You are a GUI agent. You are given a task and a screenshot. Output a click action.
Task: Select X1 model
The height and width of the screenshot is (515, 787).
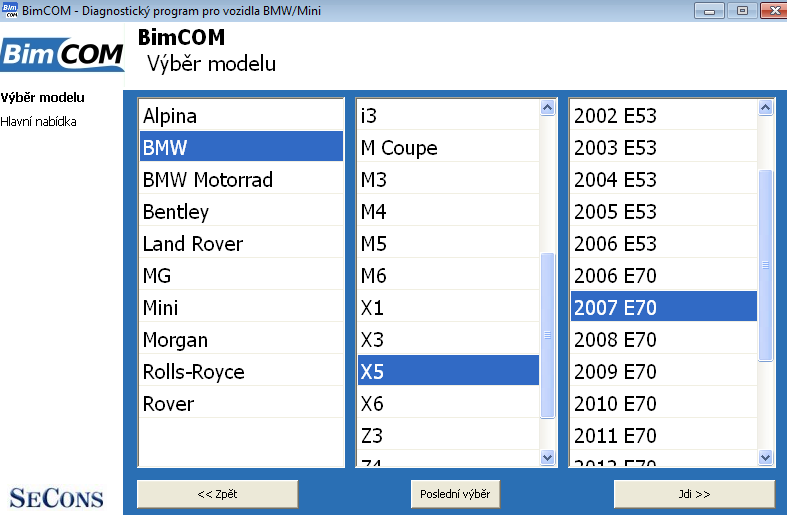(448, 307)
